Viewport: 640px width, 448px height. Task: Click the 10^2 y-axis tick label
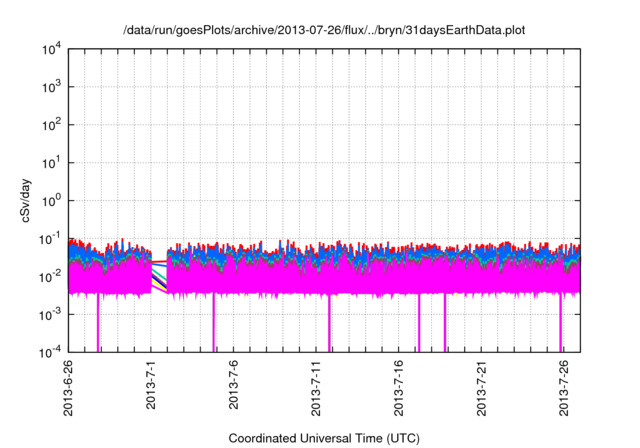pyautogui.click(x=51, y=125)
